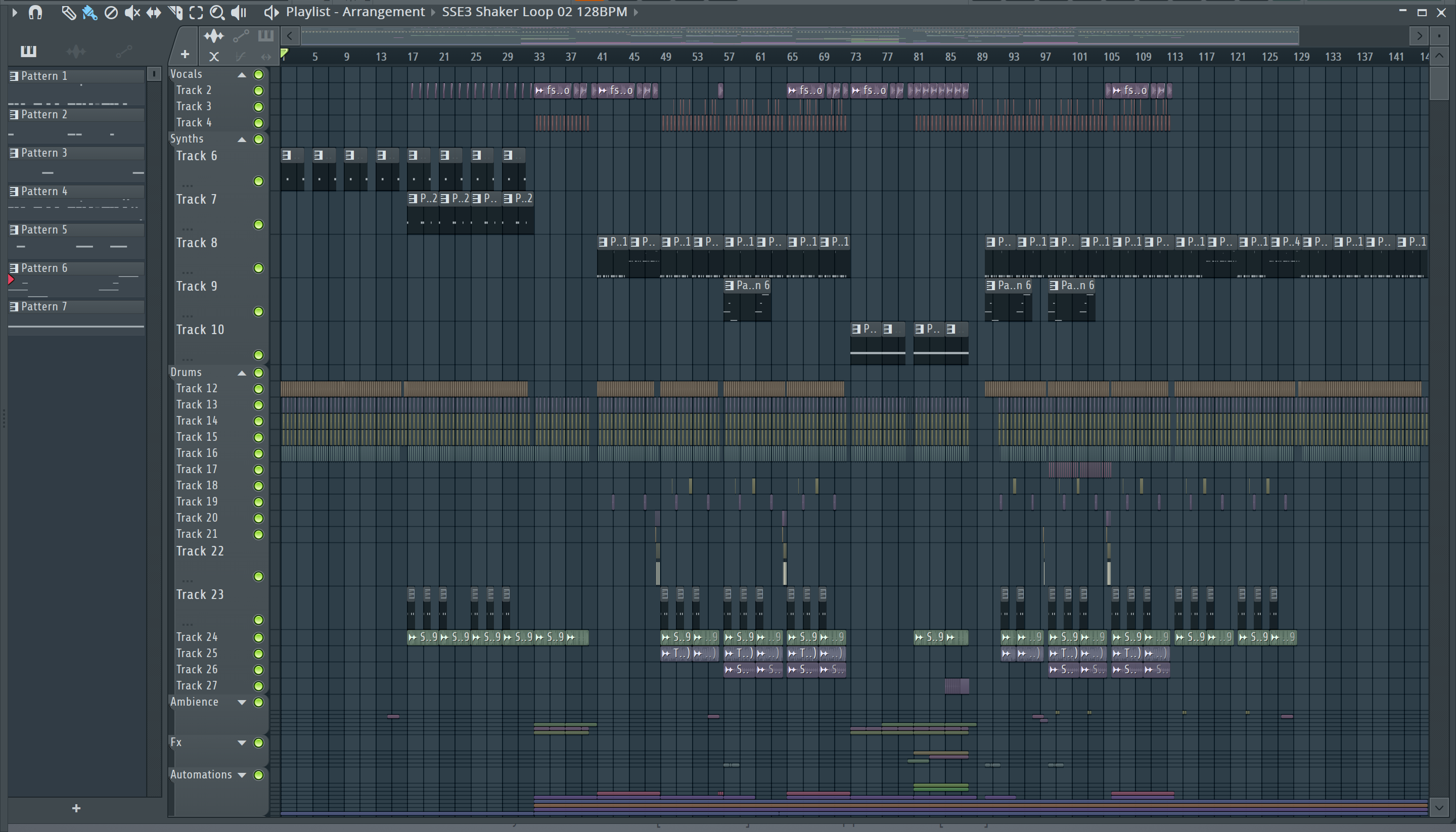
Task: Collapse the Drums track group
Action: pos(242,373)
